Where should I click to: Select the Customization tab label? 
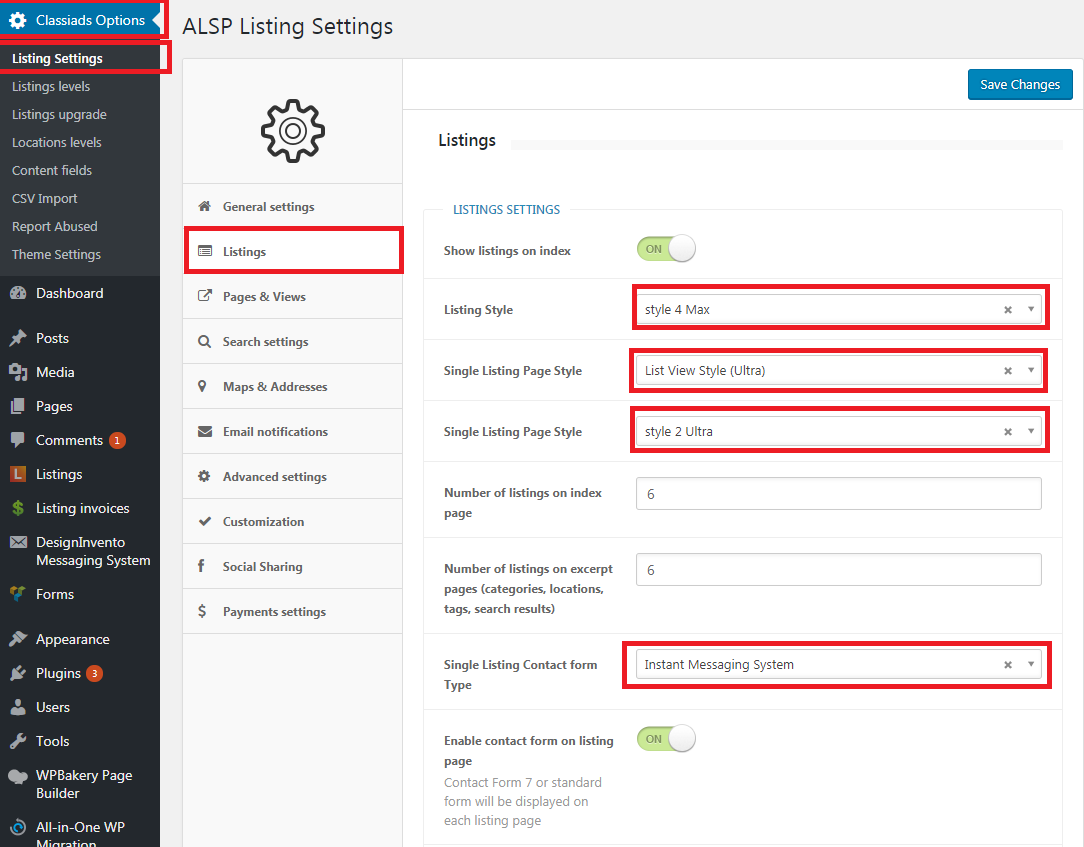[263, 521]
